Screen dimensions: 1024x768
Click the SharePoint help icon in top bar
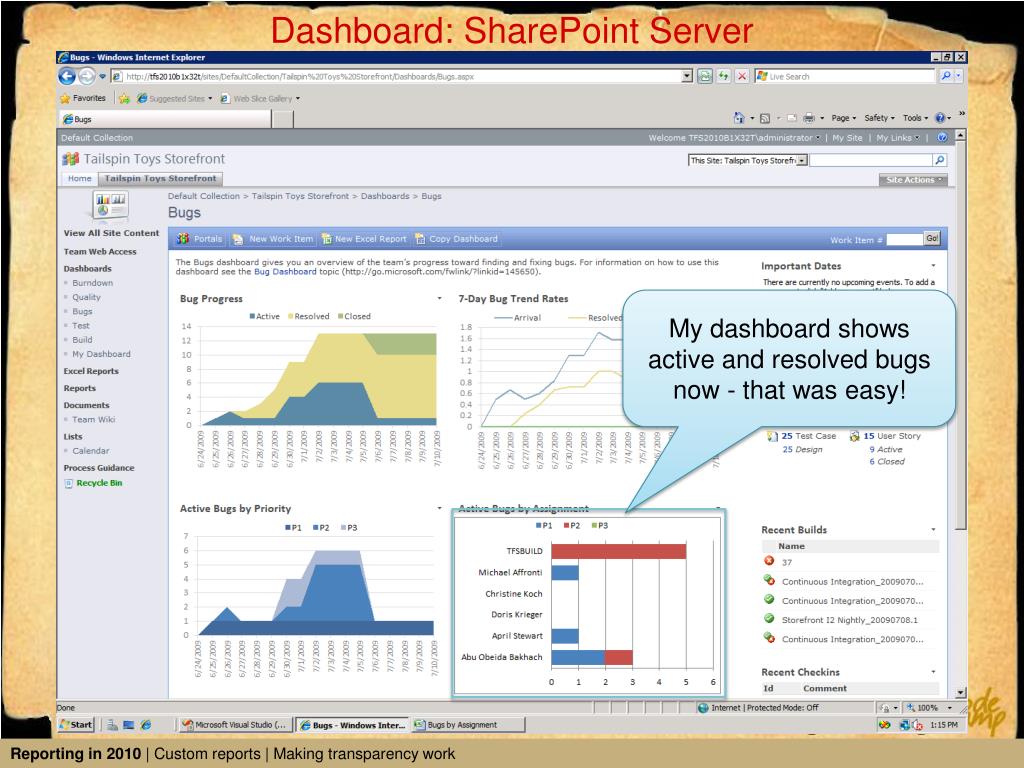tap(942, 138)
